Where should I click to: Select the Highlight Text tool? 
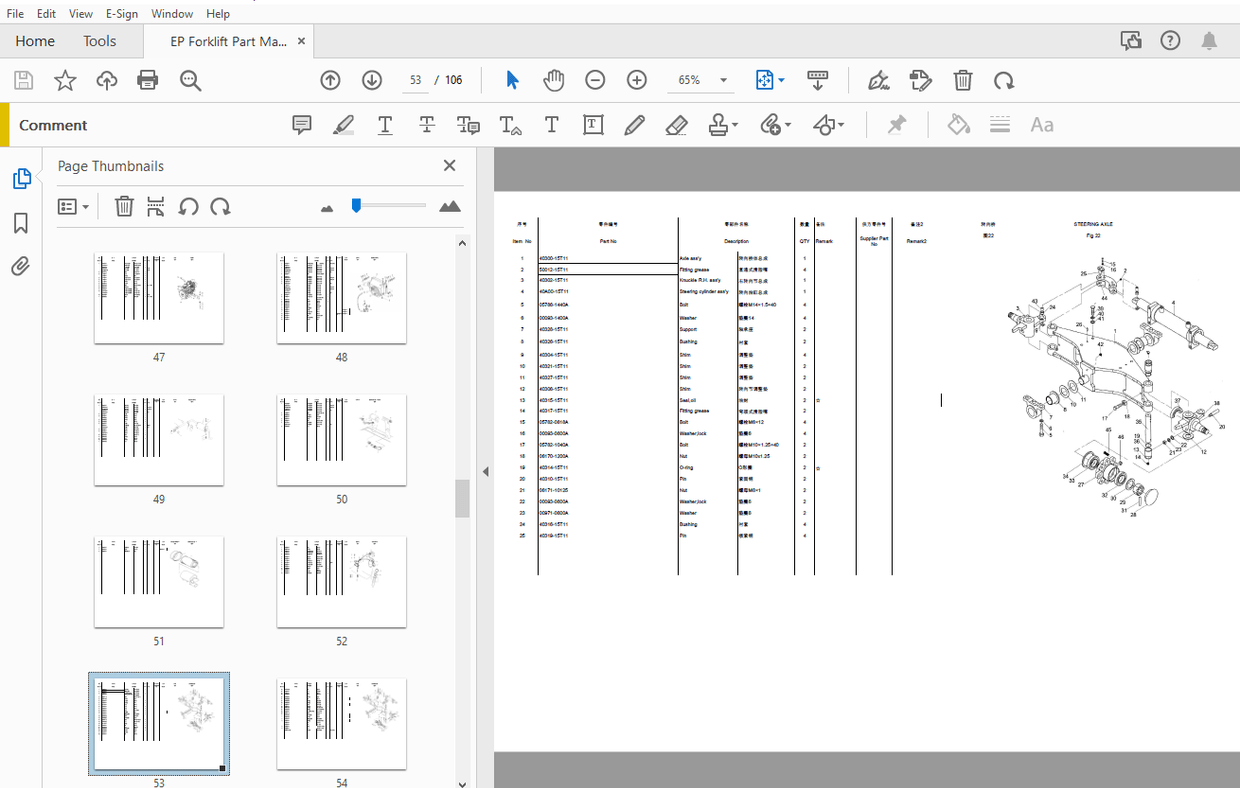343,125
